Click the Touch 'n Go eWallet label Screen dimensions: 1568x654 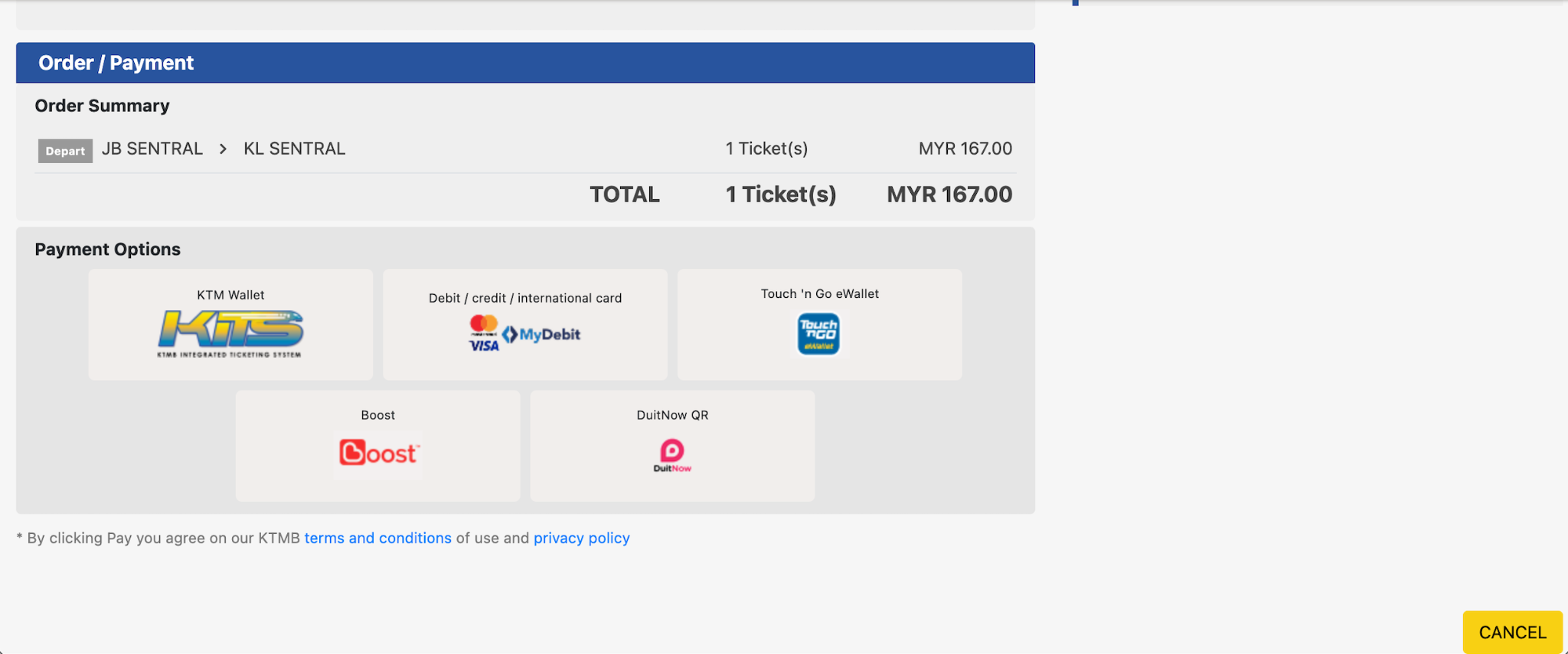pos(819,293)
